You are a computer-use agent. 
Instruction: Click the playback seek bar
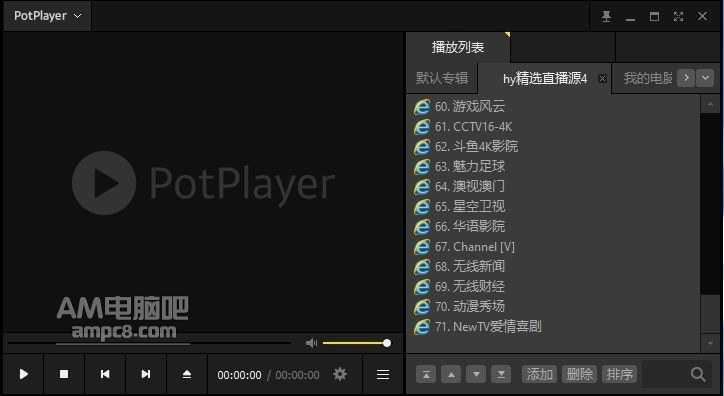(x=149, y=343)
